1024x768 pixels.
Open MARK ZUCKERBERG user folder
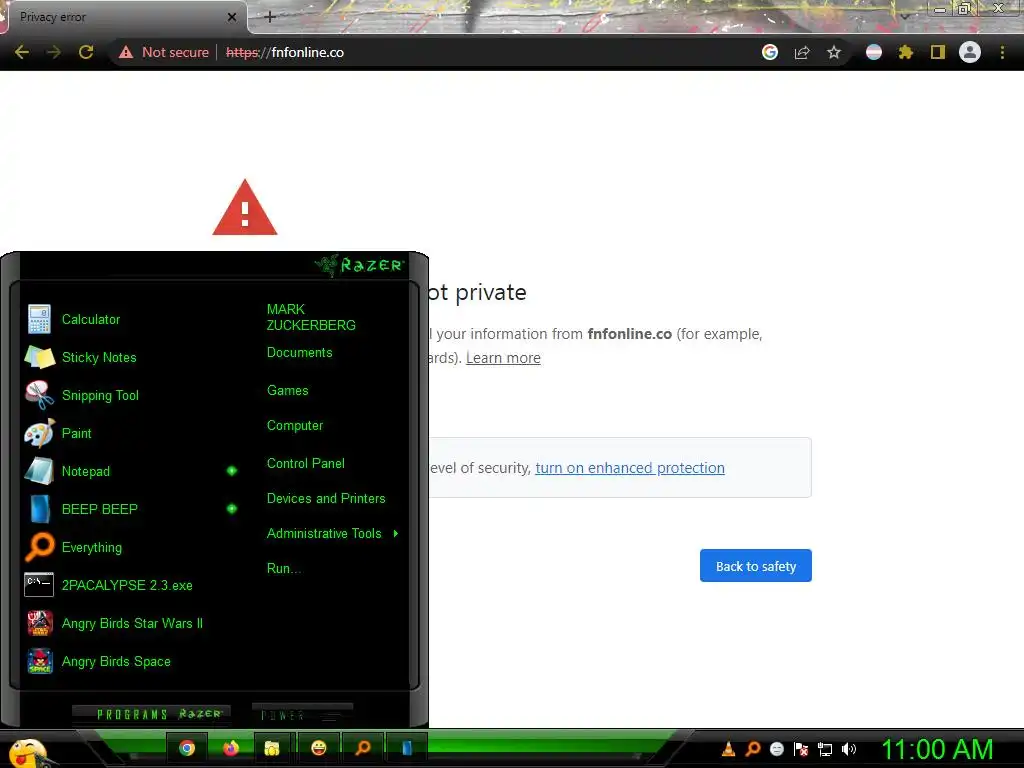311,317
